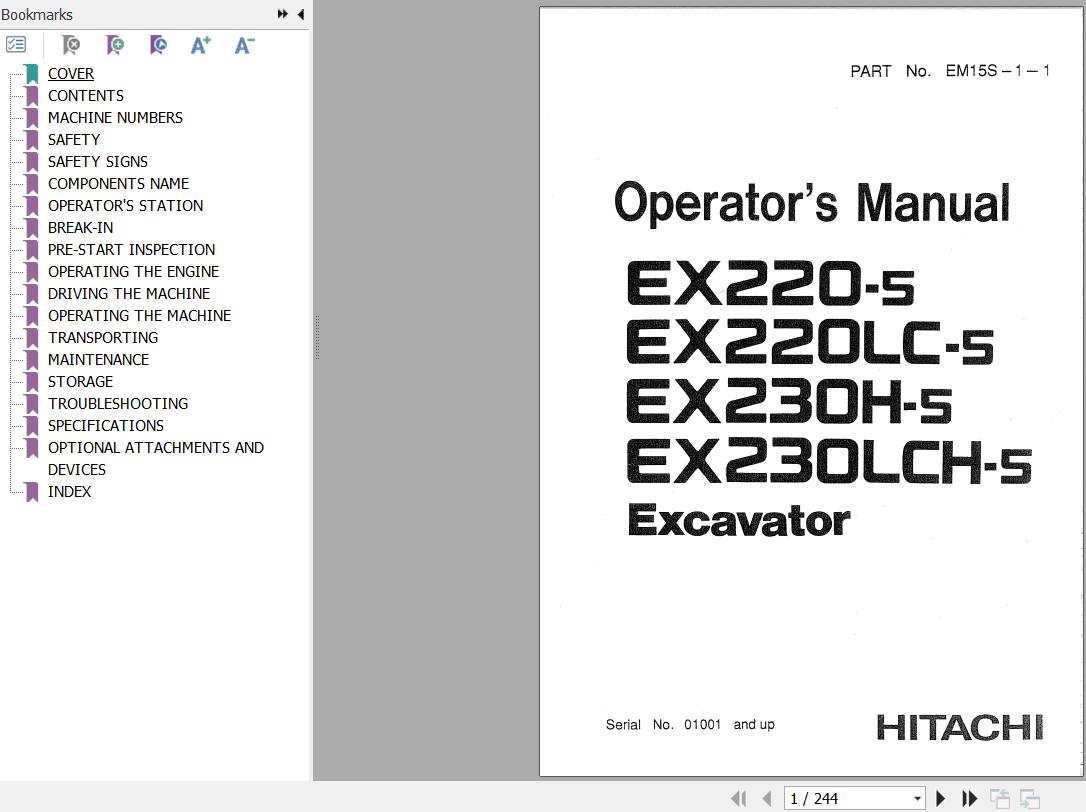
Task: Click bookmark ribbon icon beside STORAGE
Action: point(32,382)
